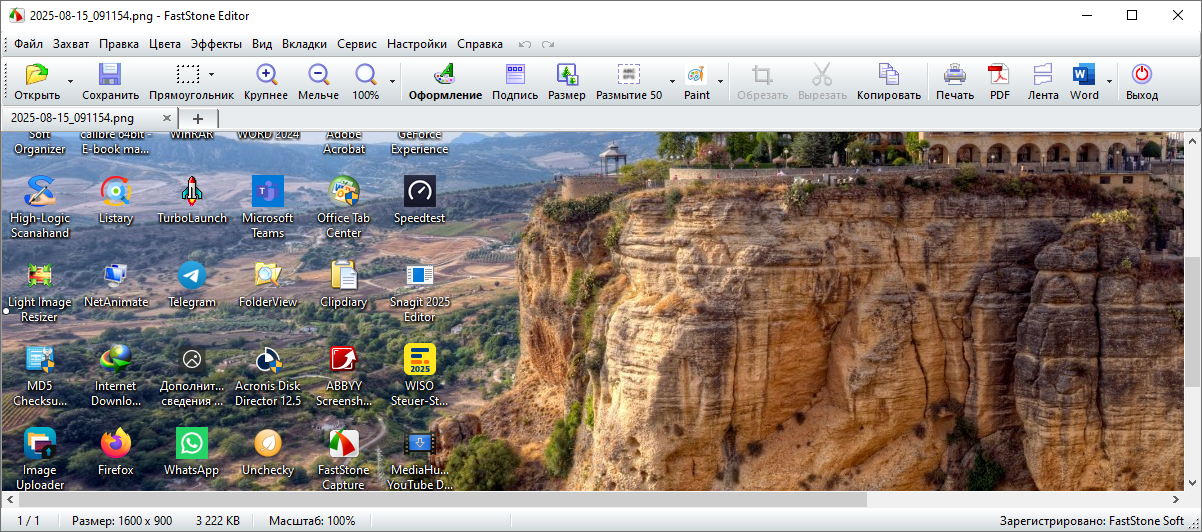Apply the Размытие 50 blur tool

pos(629,82)
